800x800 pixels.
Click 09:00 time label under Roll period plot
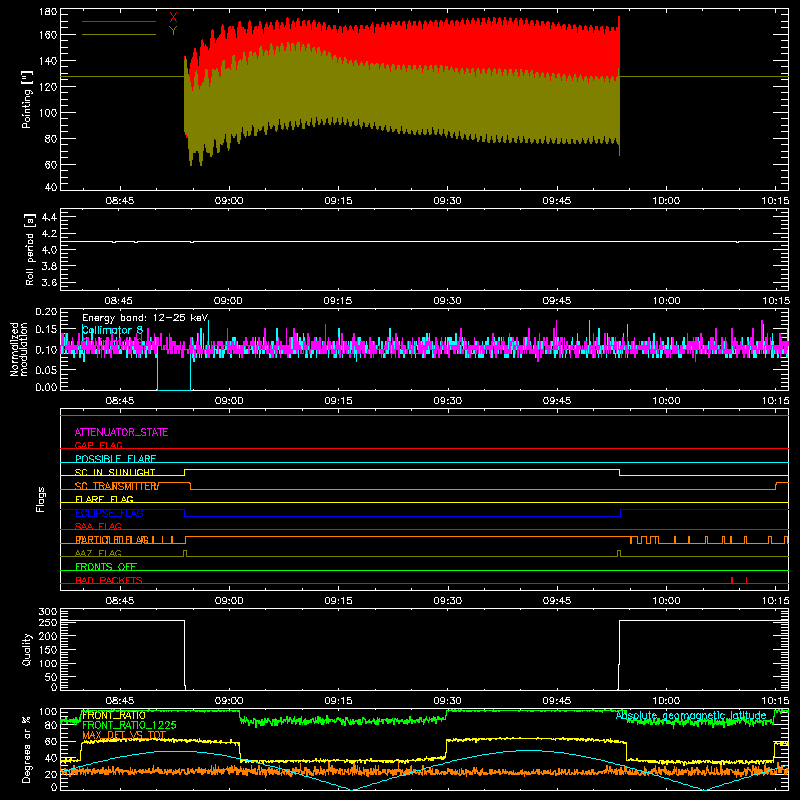[x=228, y=301]
